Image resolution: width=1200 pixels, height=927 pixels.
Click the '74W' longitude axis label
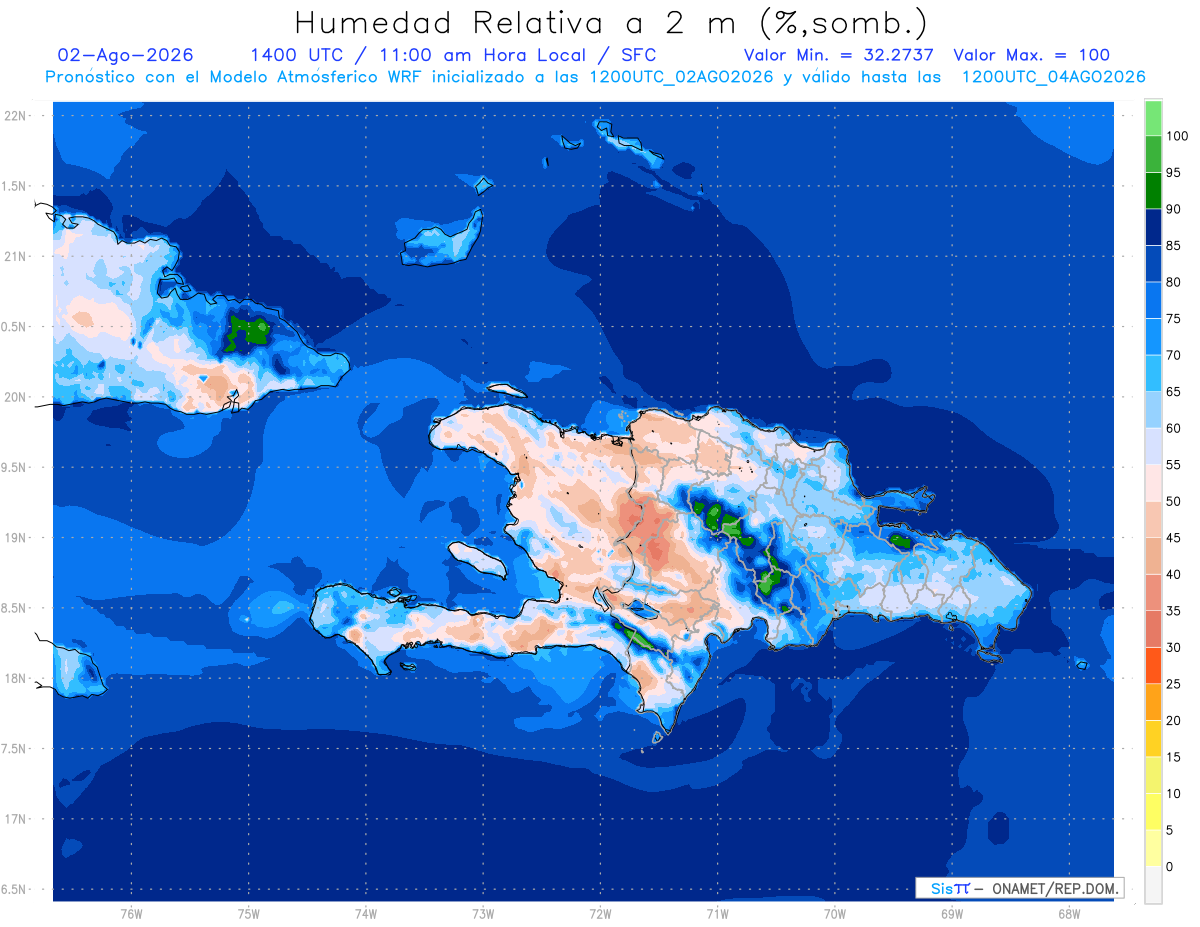pos(366,914)
